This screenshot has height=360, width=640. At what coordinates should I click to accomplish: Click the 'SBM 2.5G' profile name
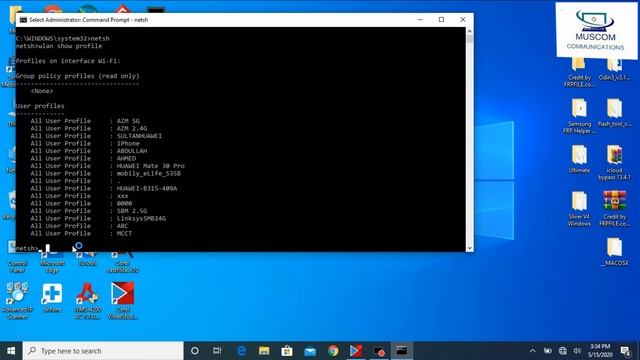pyautogui.click(x=132, y=211)
